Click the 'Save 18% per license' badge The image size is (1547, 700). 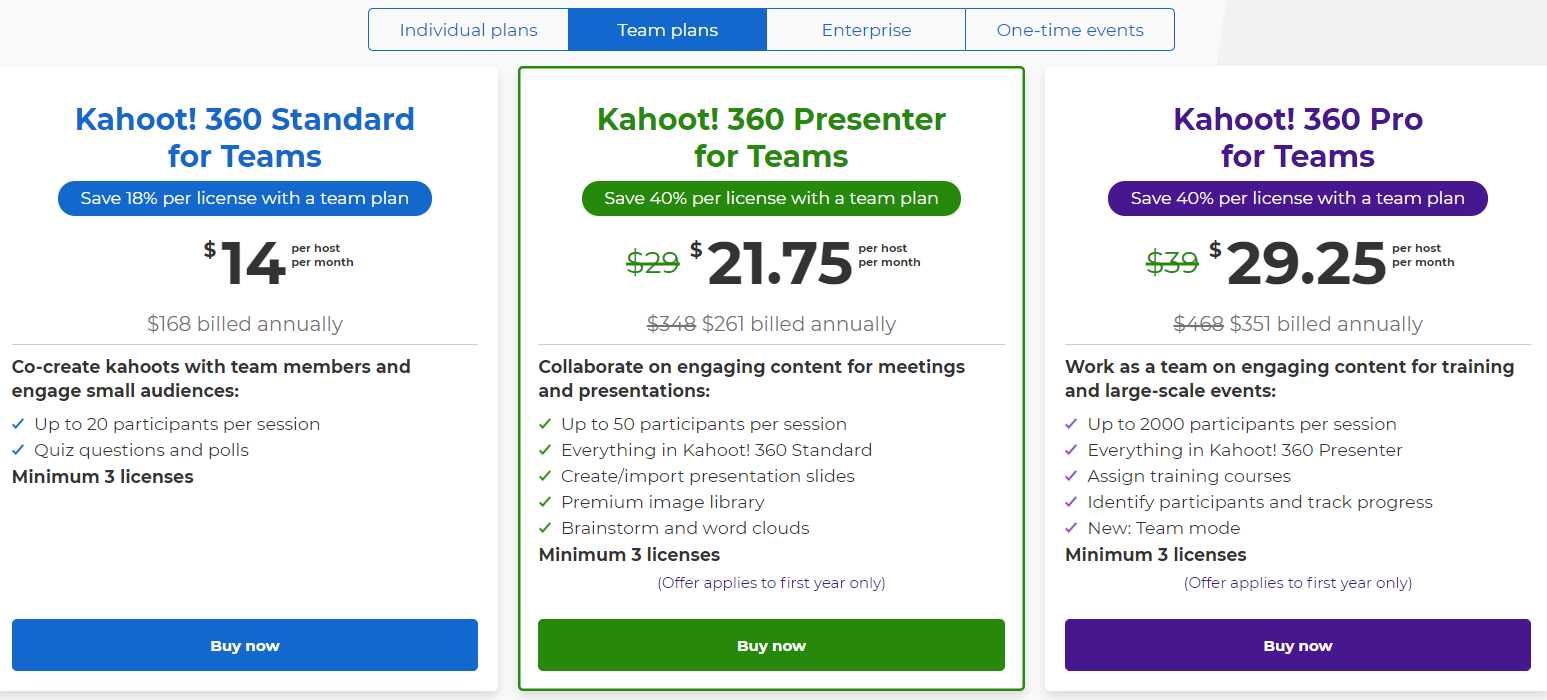point(244,198)
